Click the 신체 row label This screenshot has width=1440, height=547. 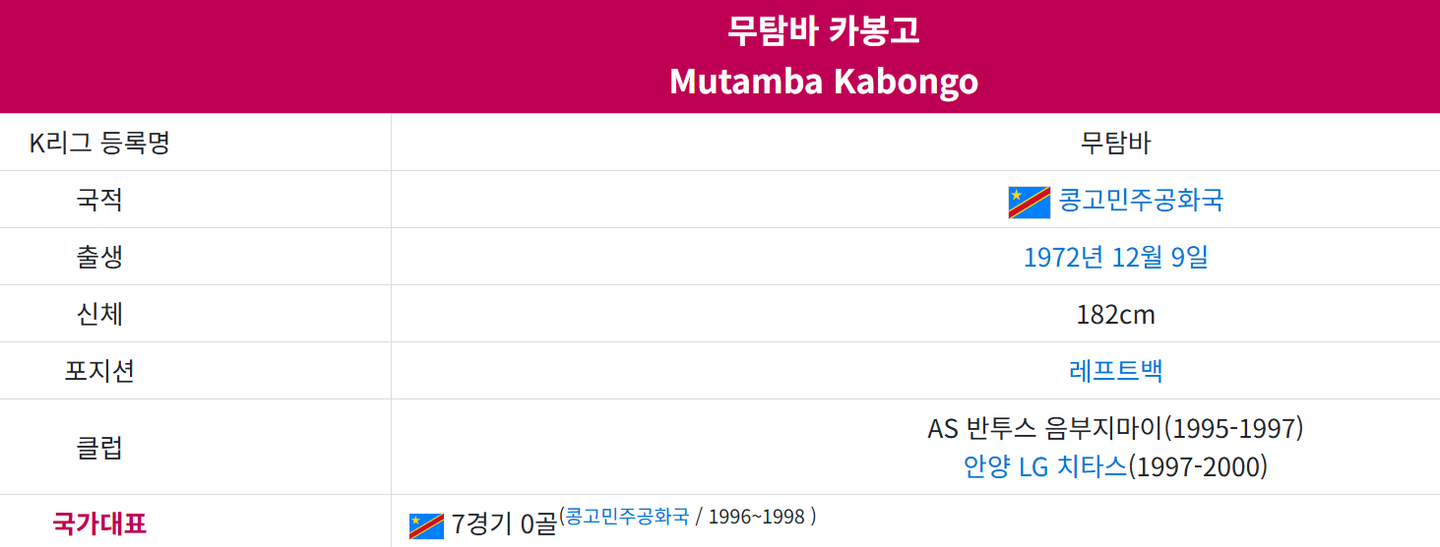click(x=100, y=314)
